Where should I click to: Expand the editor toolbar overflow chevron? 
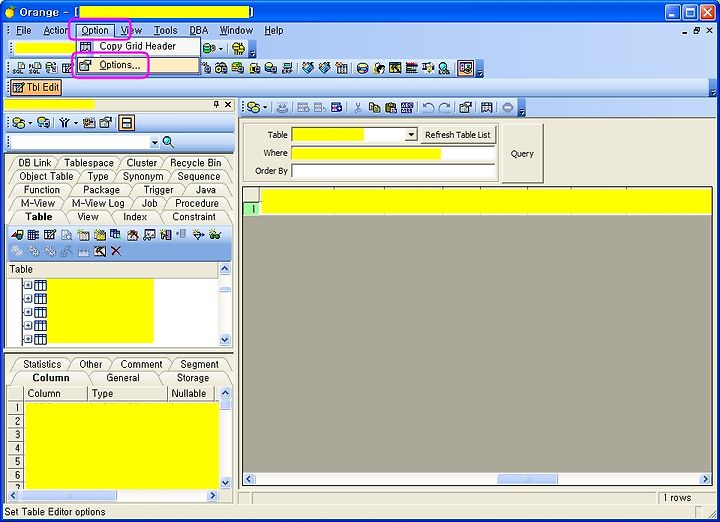(x=522, y=109)
